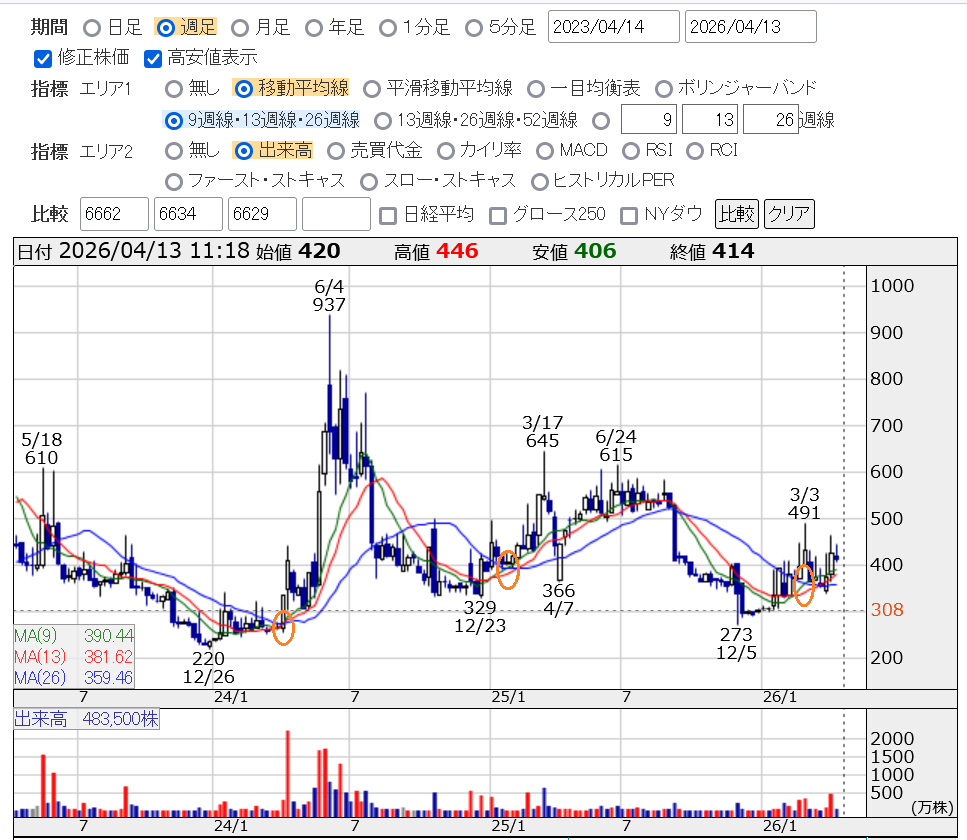
Task: Switch period to 月足 monthly
Action: (240, 27)
